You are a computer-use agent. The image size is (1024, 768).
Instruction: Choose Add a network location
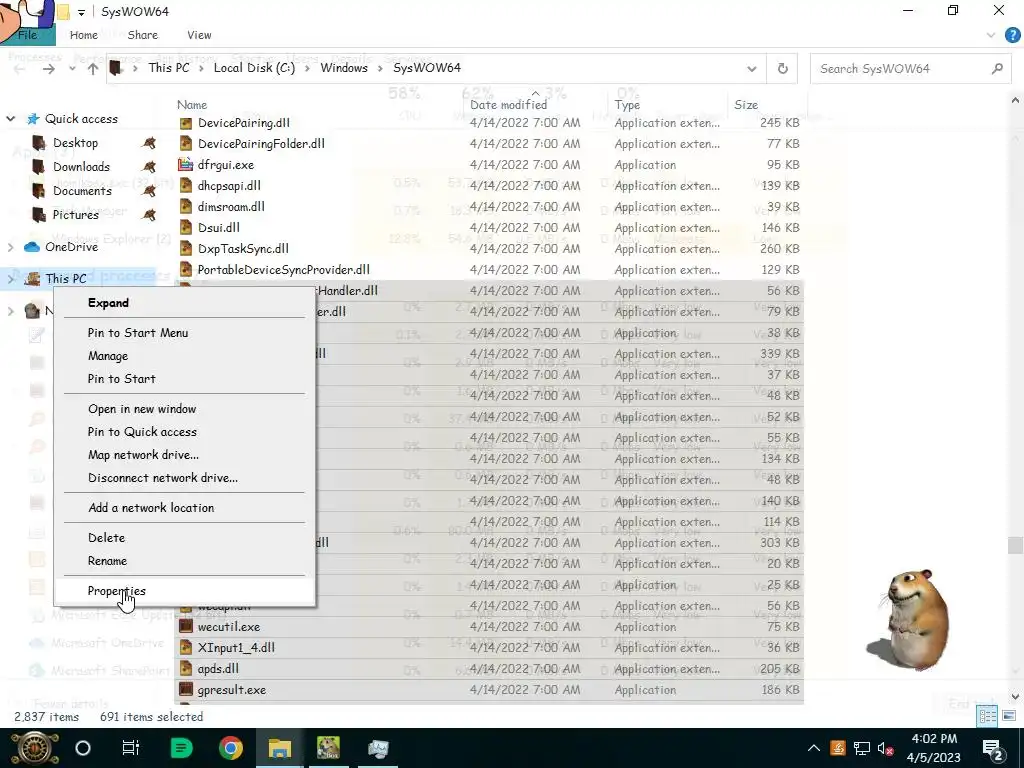click(151, 507)
